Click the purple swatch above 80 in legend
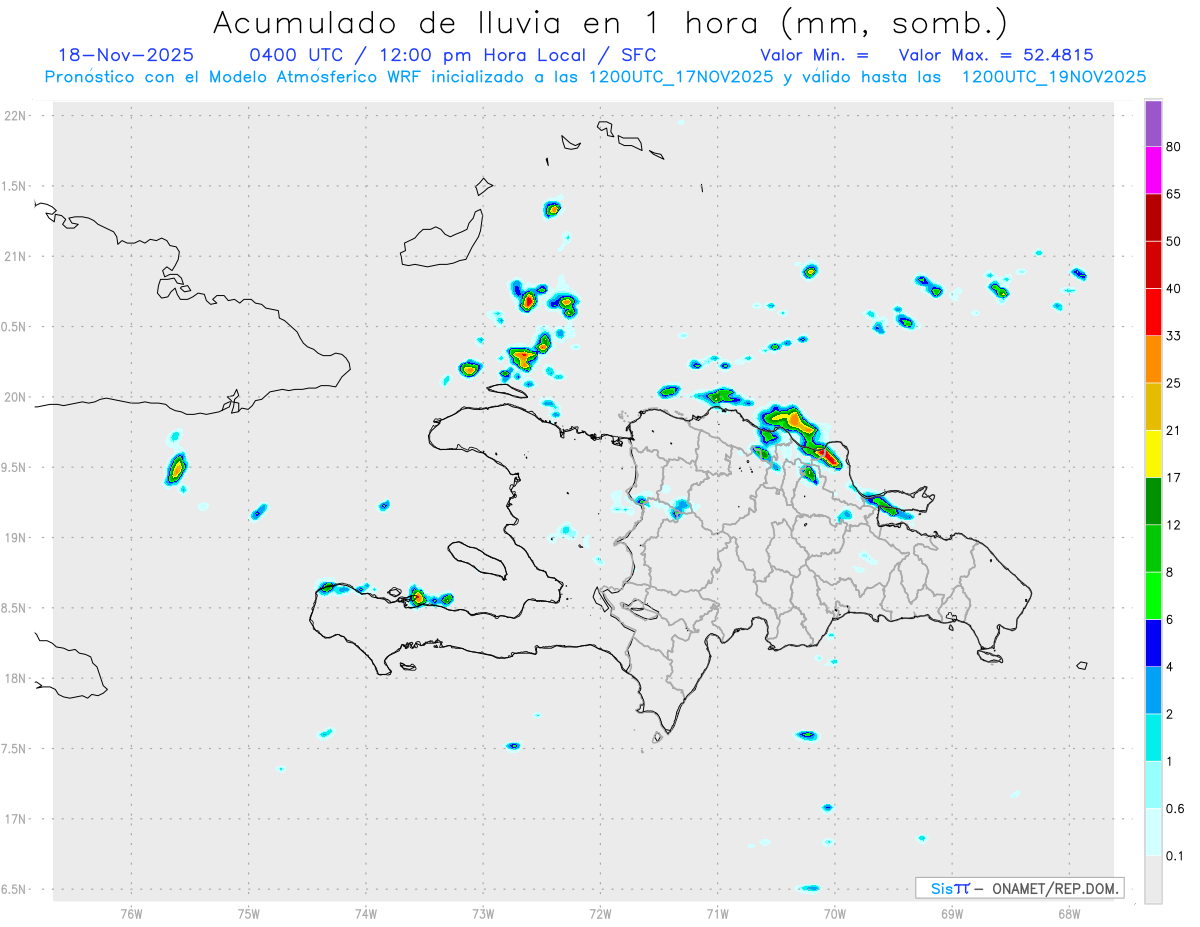The height and width of the screenshot is (927, 1200). (x=1153, y=124)
